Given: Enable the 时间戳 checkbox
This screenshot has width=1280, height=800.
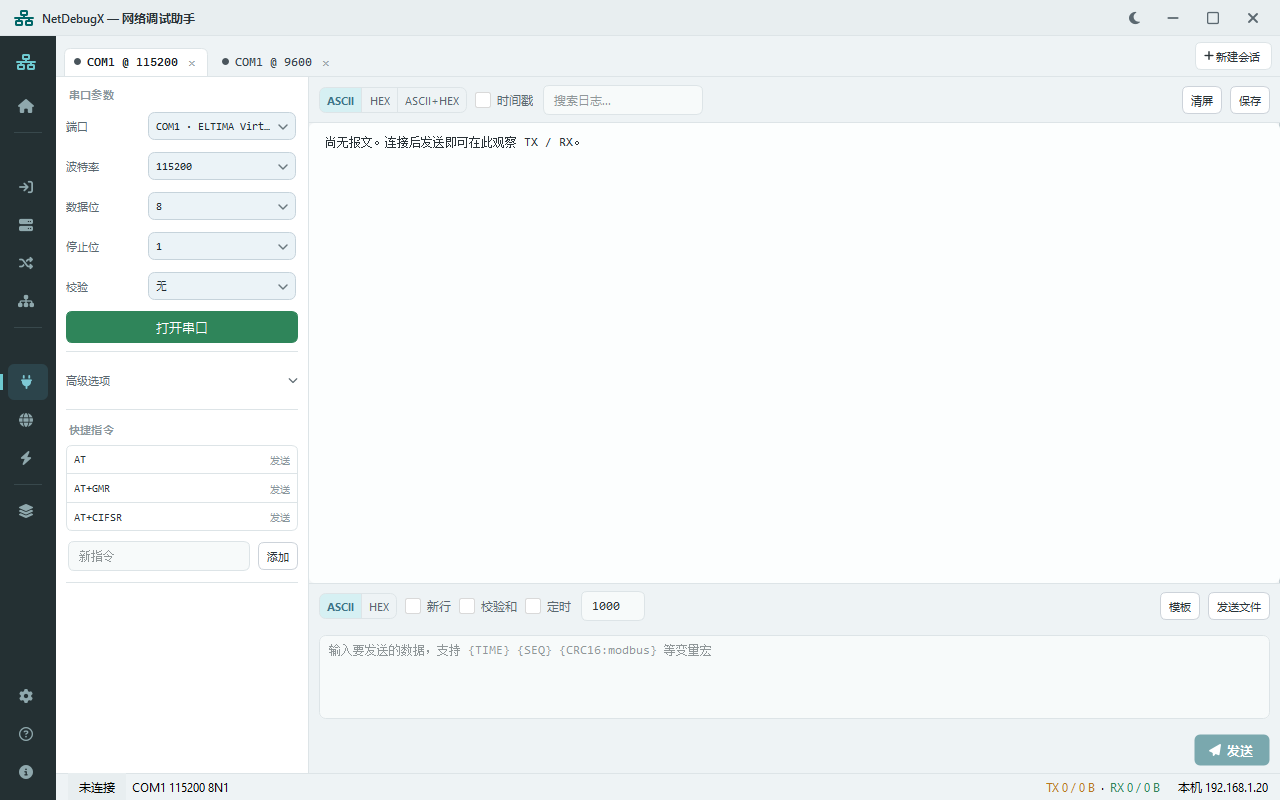Looking at the screenshot, I should [483, 100].
